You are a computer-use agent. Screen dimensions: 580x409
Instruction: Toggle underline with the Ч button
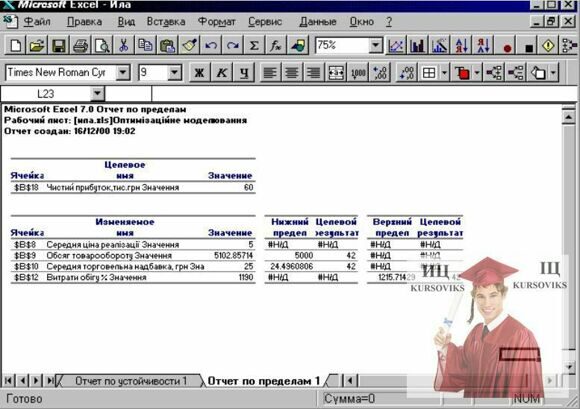pyautogui.click(x=243, y=72)
